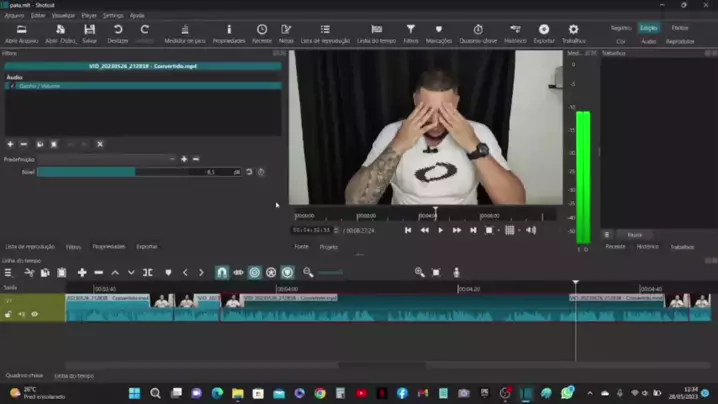The width and height of the screenshot is (718, 404).
Task: Open the Medidor de pico panel icon
Action: click(184, 34)
